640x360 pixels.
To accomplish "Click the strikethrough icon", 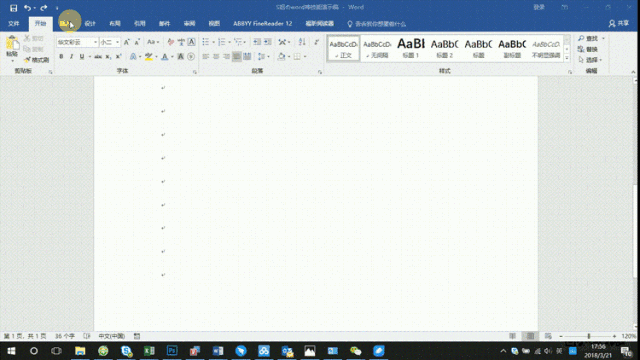I will point(98,57).
